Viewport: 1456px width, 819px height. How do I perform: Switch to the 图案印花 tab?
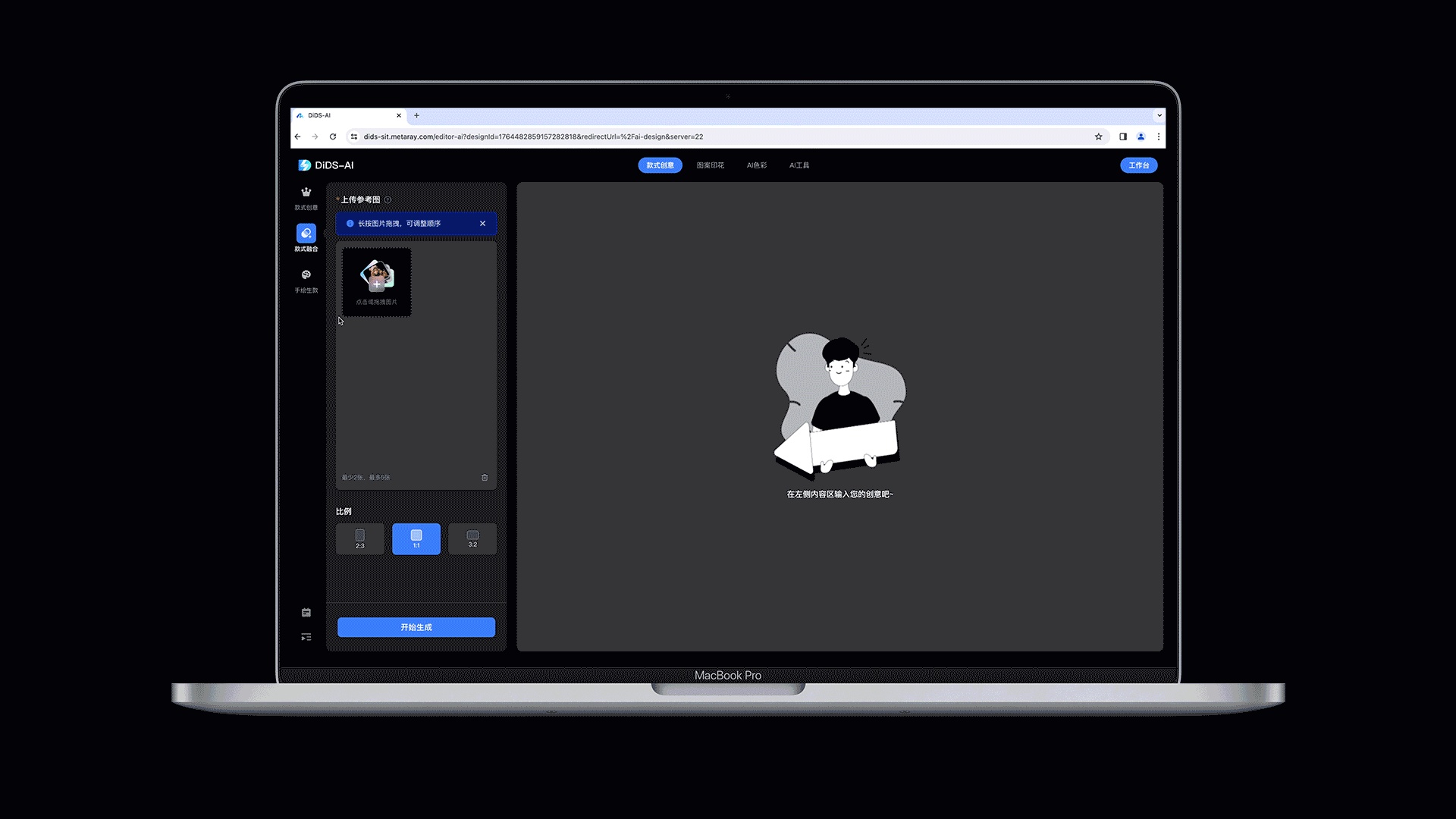711,165
